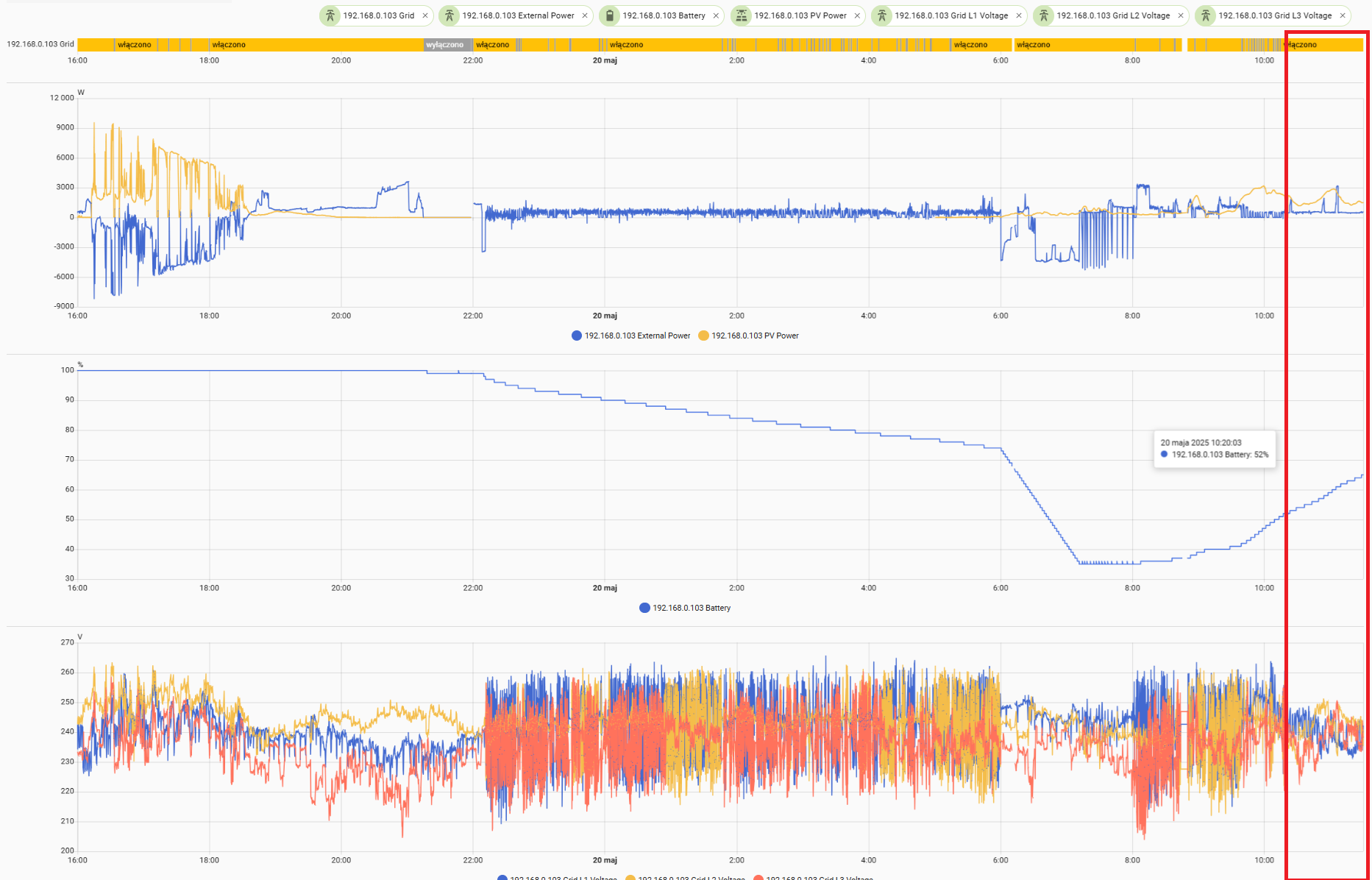Click the PV Power solar panel icon
The height and width of the screenshot is (880, 1372).
point(742,15)
